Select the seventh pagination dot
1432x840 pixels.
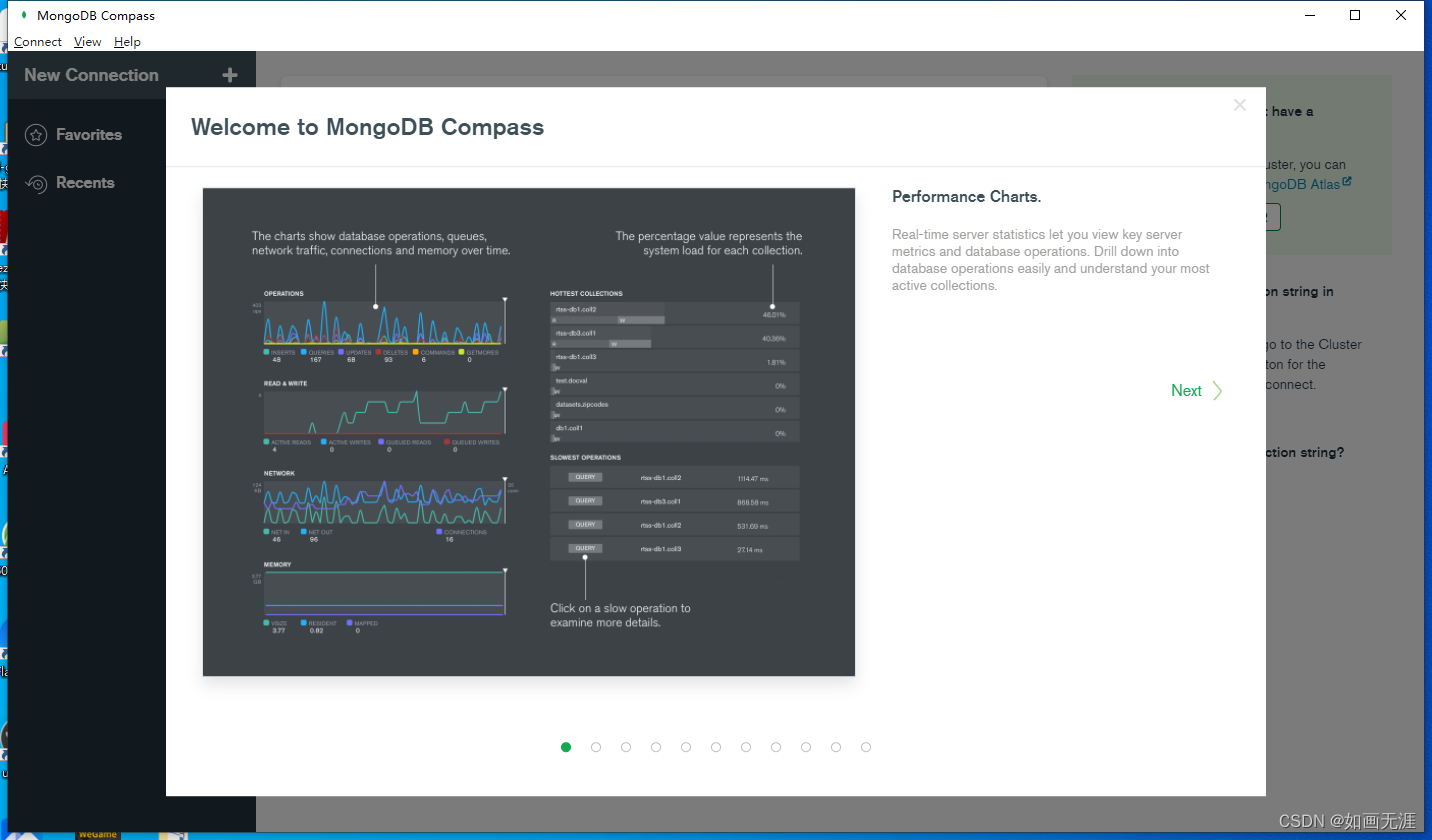pos(746,747)
